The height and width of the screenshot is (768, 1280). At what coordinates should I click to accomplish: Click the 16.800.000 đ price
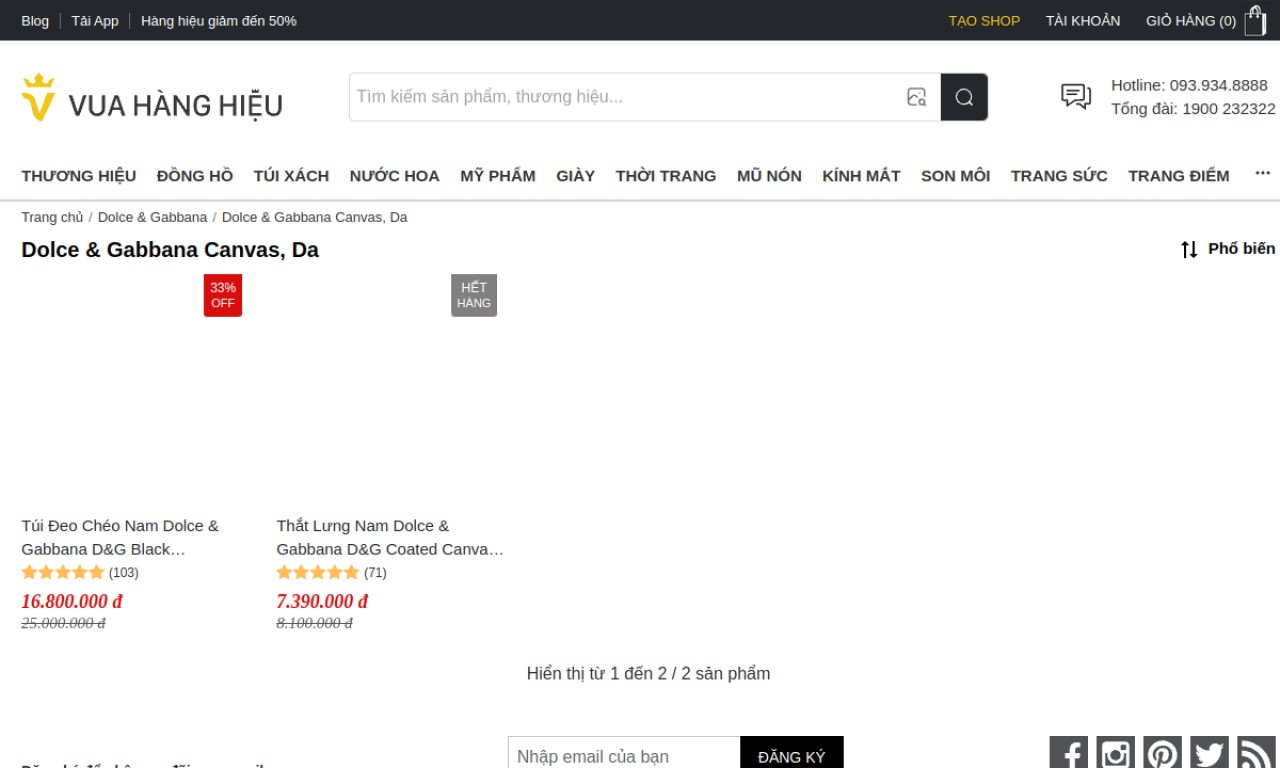tap(72, 601)
